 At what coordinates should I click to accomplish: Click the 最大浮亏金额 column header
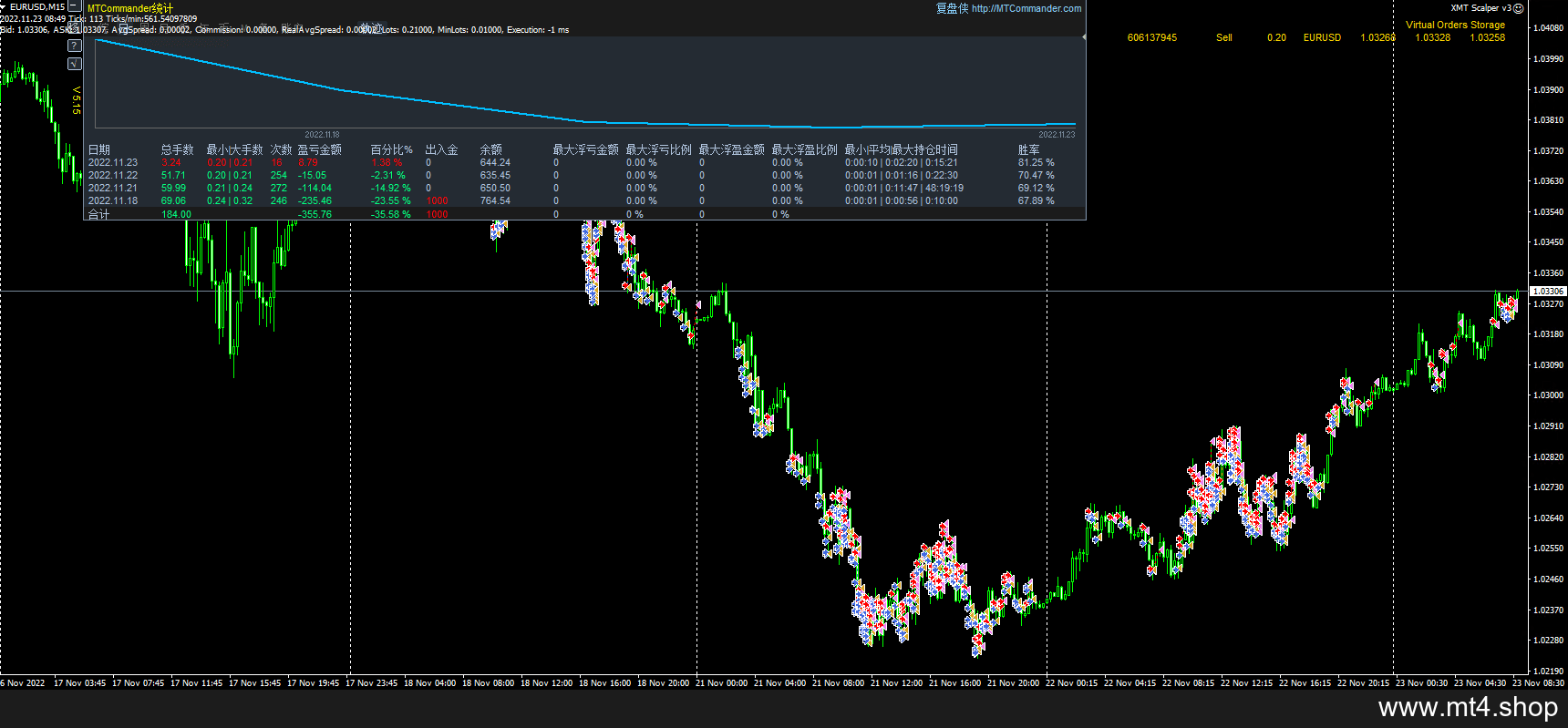click(586, 149)
